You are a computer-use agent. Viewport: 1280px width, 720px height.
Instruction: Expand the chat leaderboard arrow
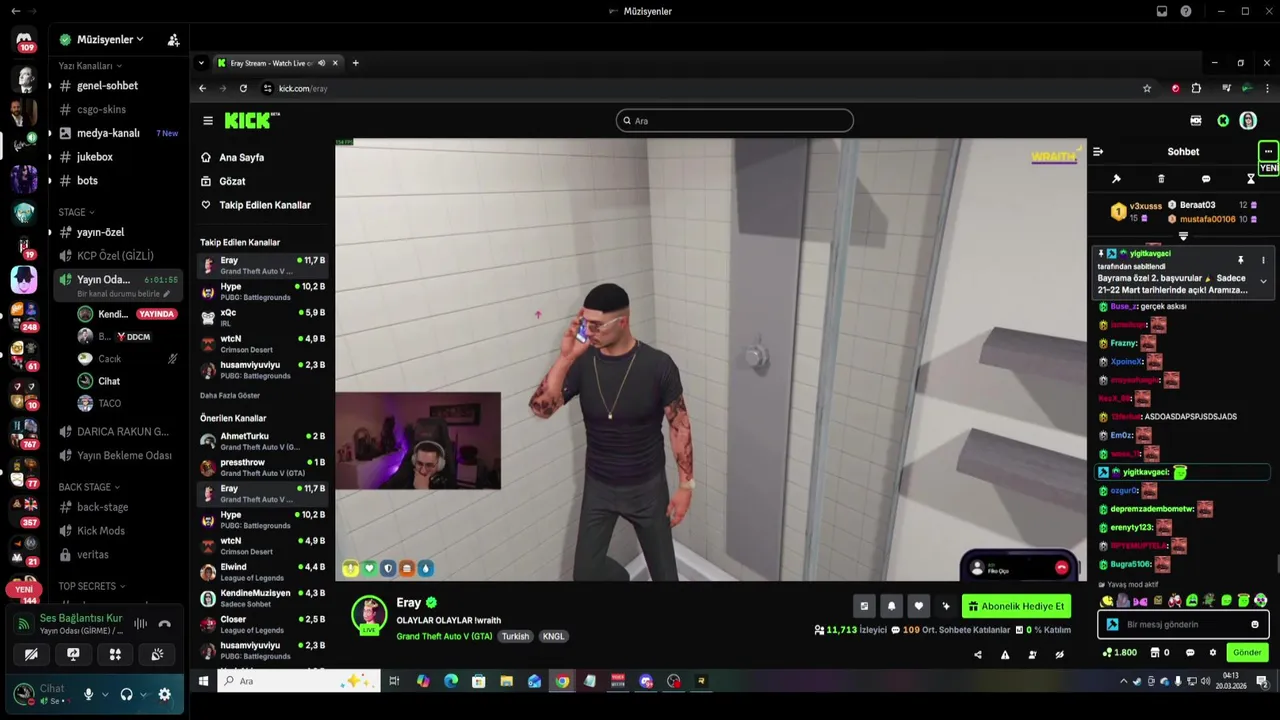pos(1183,237)
